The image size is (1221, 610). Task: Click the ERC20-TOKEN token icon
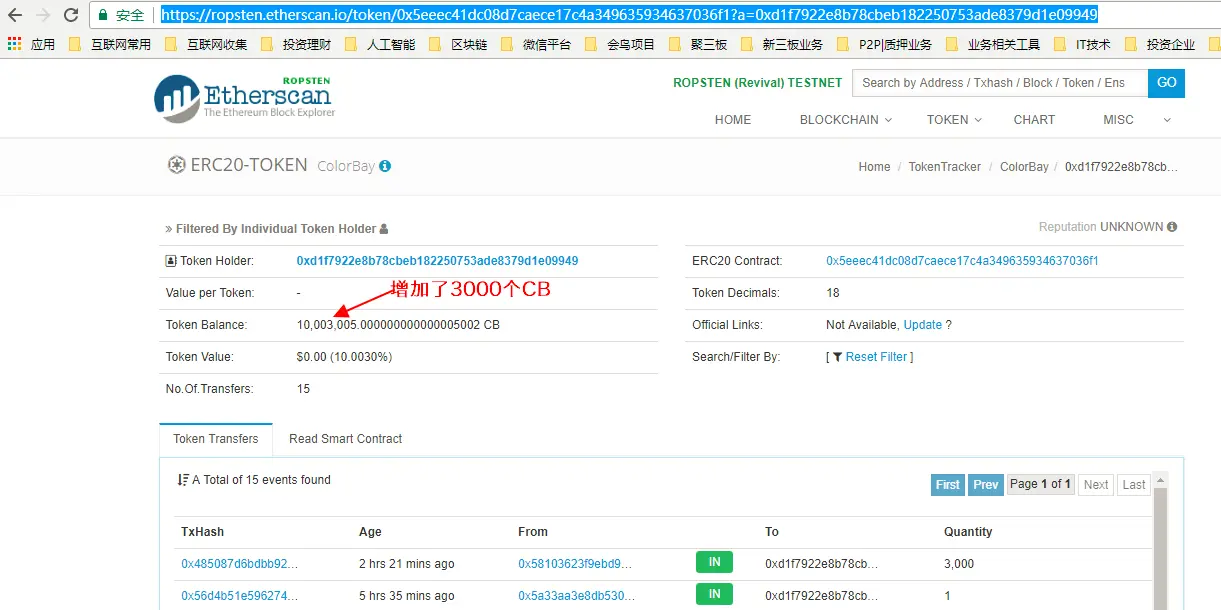click(177, 165)
